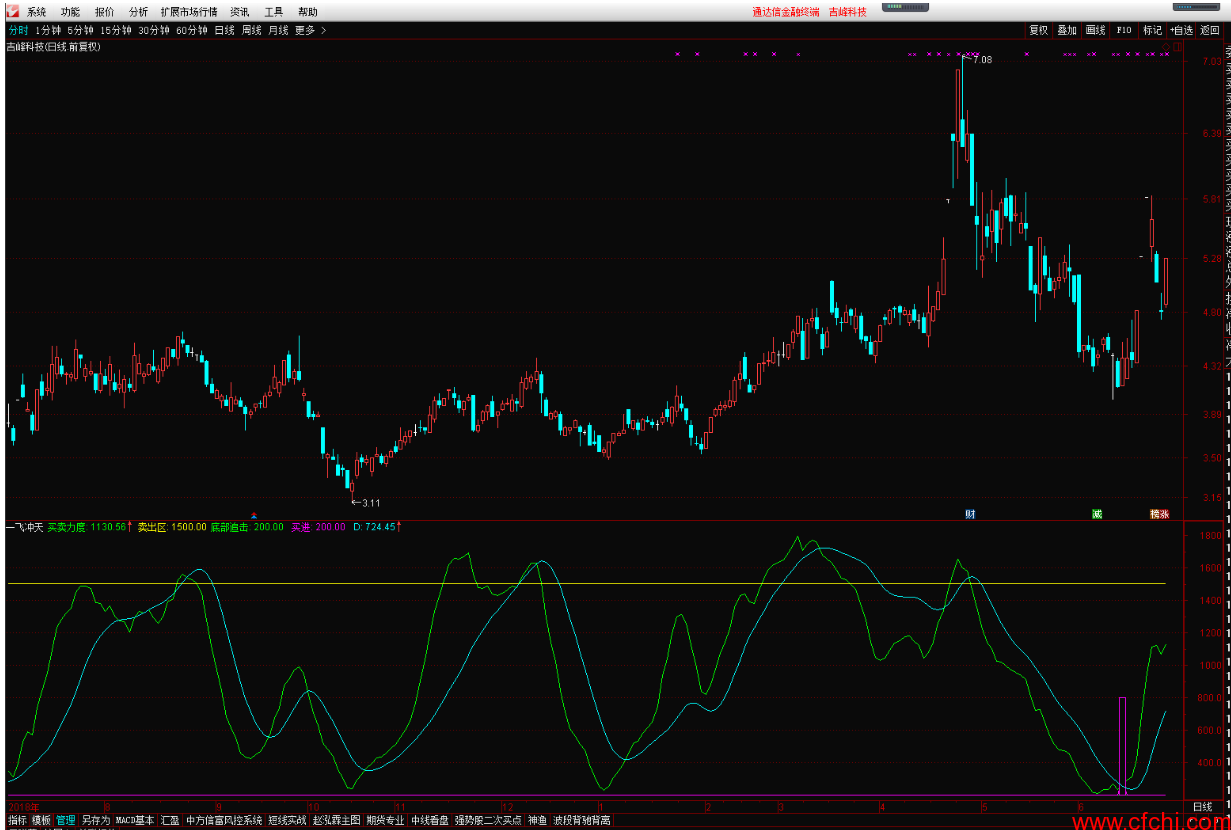Click the 财 marker badge on the chart
The height and width of the screenshot is (830, 1231).
pyautogui.click(x=969, y=514)
